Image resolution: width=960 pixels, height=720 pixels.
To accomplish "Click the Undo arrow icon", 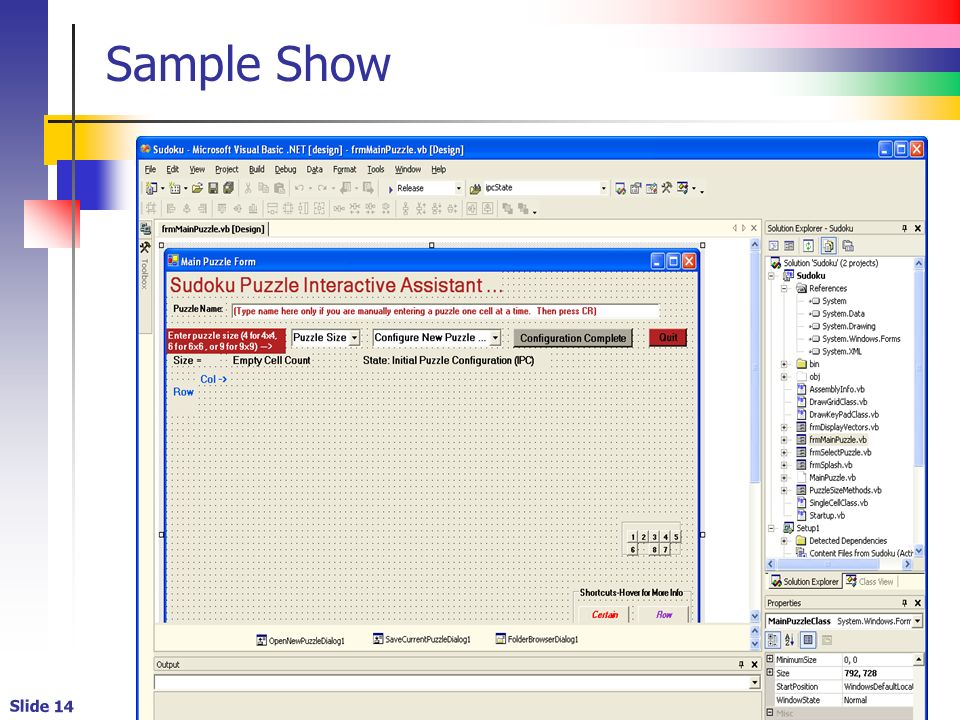I will pyautogui.click(x=299, y=188).
